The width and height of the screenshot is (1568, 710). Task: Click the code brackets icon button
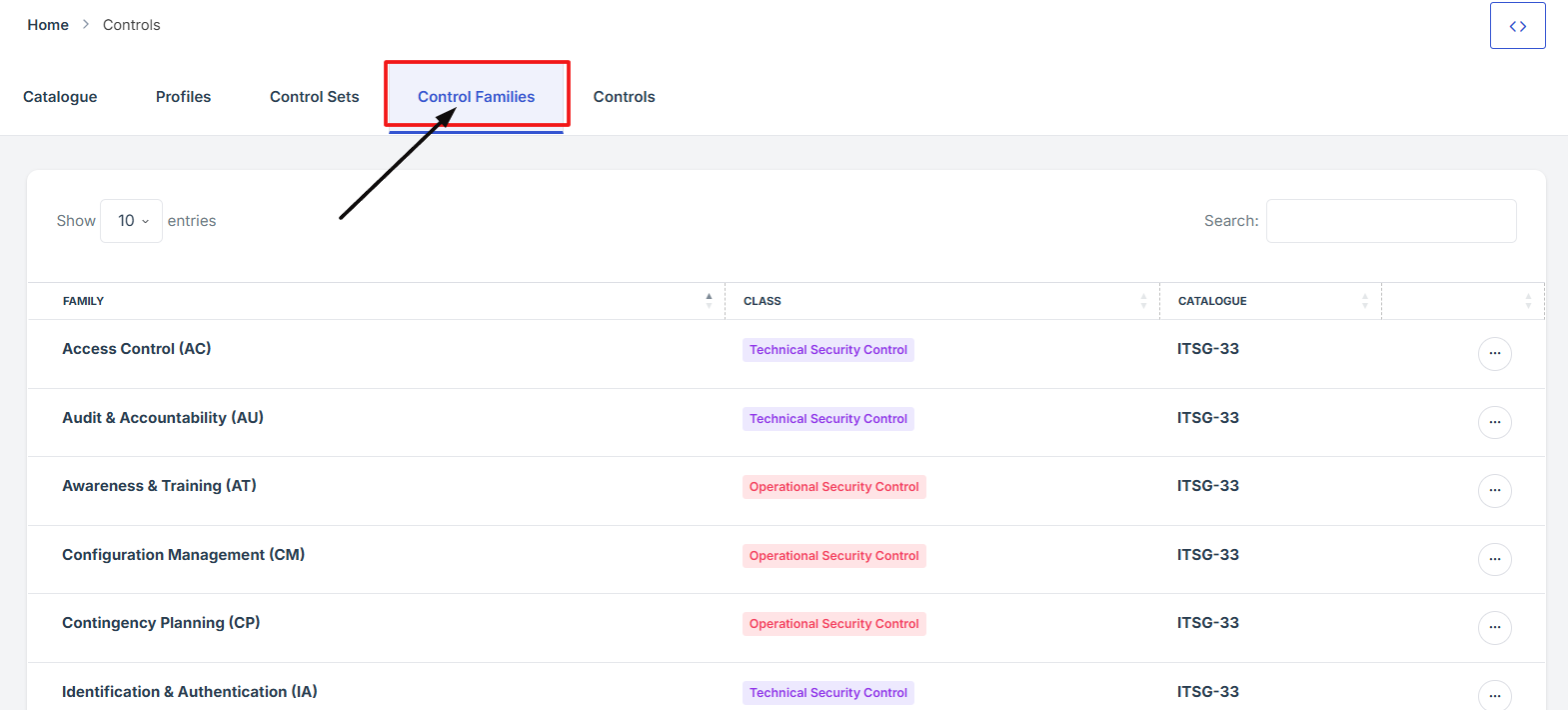(x=1517, y=26)
